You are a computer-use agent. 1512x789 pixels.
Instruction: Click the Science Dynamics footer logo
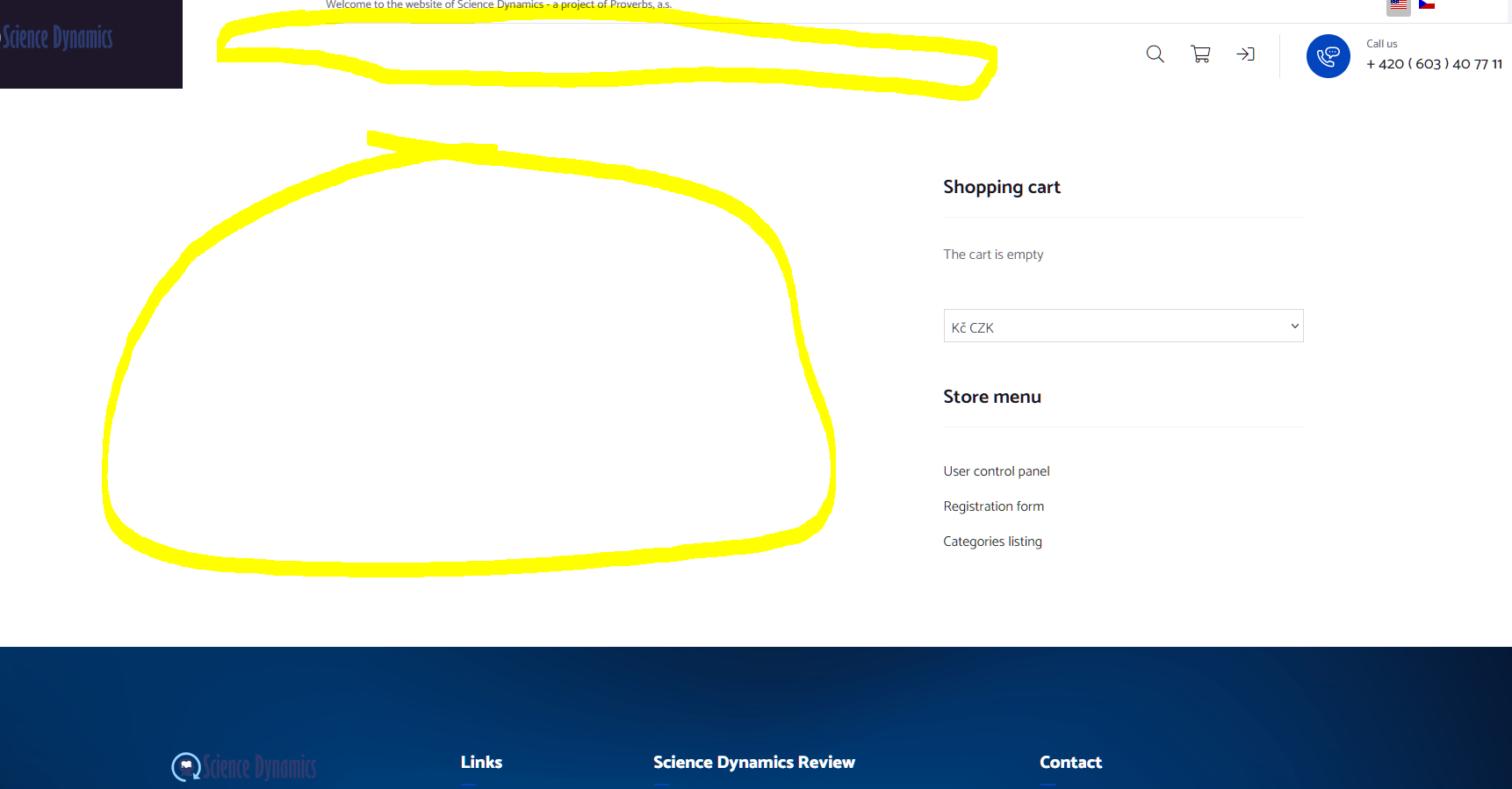(244, 766)
